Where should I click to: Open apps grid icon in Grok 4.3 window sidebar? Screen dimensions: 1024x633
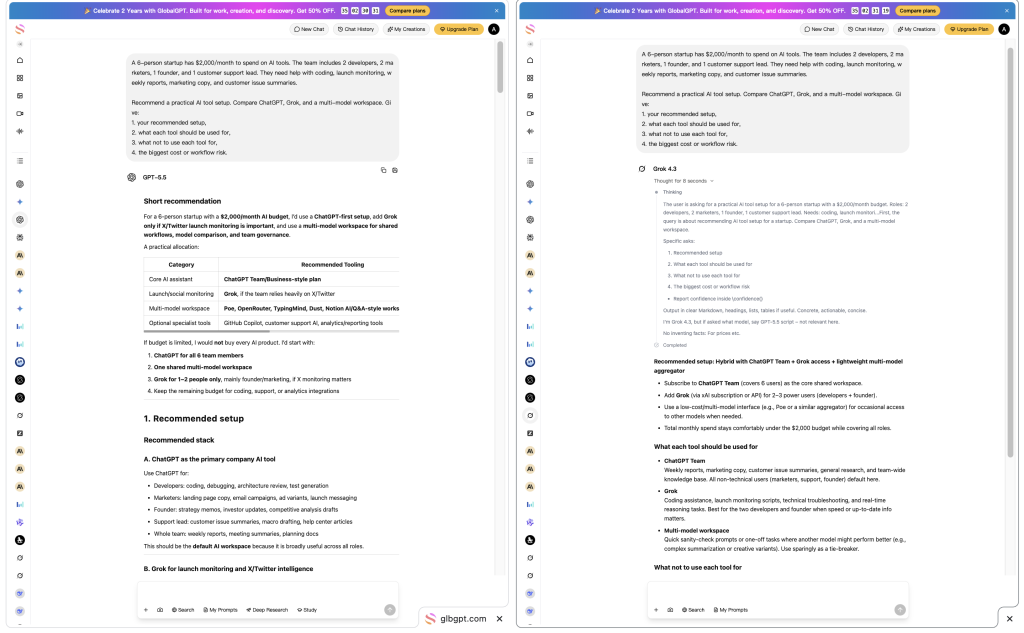pyautogui.click(x=530, y=78)
